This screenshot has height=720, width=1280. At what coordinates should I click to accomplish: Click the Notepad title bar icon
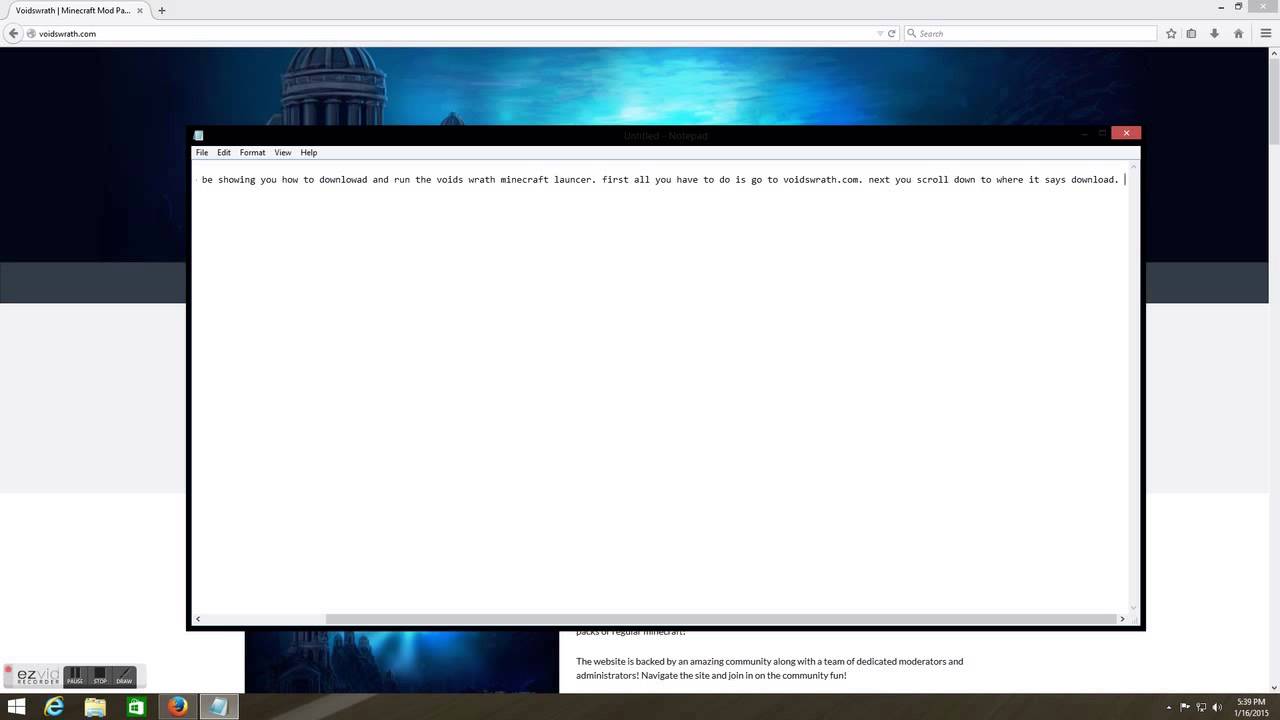pos(198,135)
